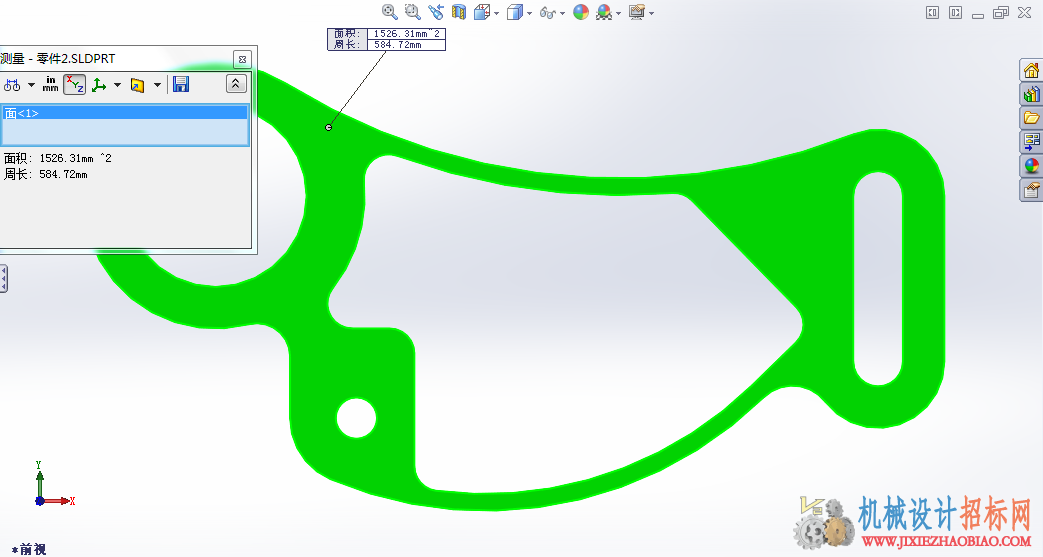Open the File Explorer folder pane icon

1032,118
